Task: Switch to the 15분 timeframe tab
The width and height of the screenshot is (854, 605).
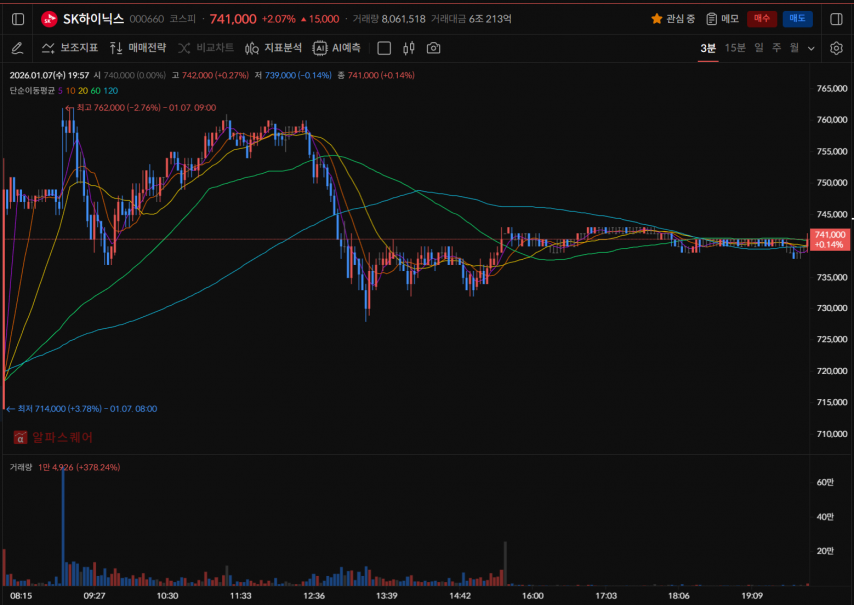Action: point(735,48)
